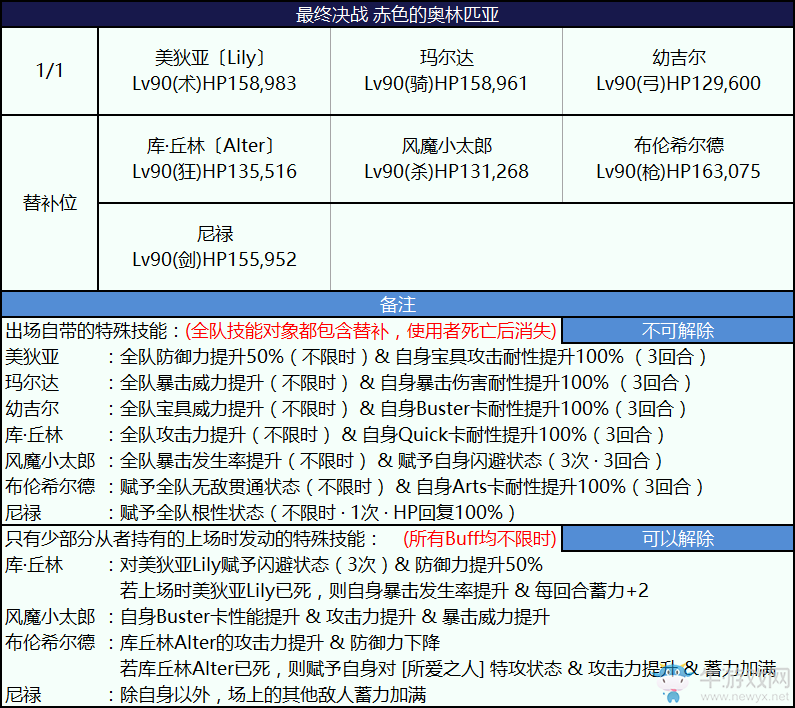795x708 pixels.
Task: Click the 玛尔达 Lv90(骑) cell
Action: click(x=446, y=70)
